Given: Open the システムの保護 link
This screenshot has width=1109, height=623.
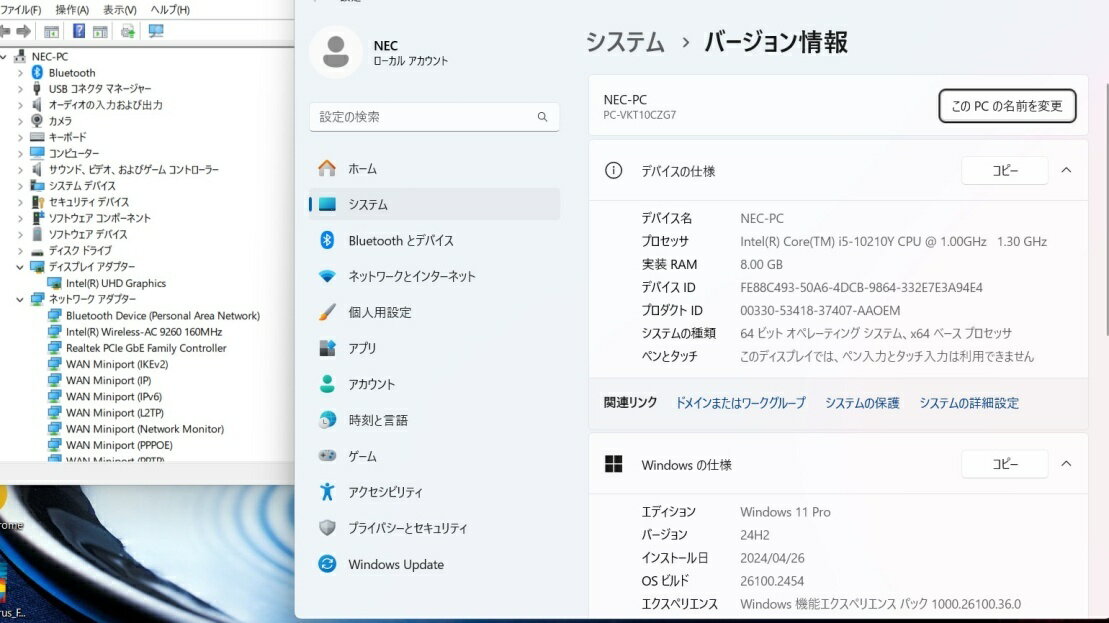Looking at the screenshot, I should pyautogui.click(x=862, y=403).
